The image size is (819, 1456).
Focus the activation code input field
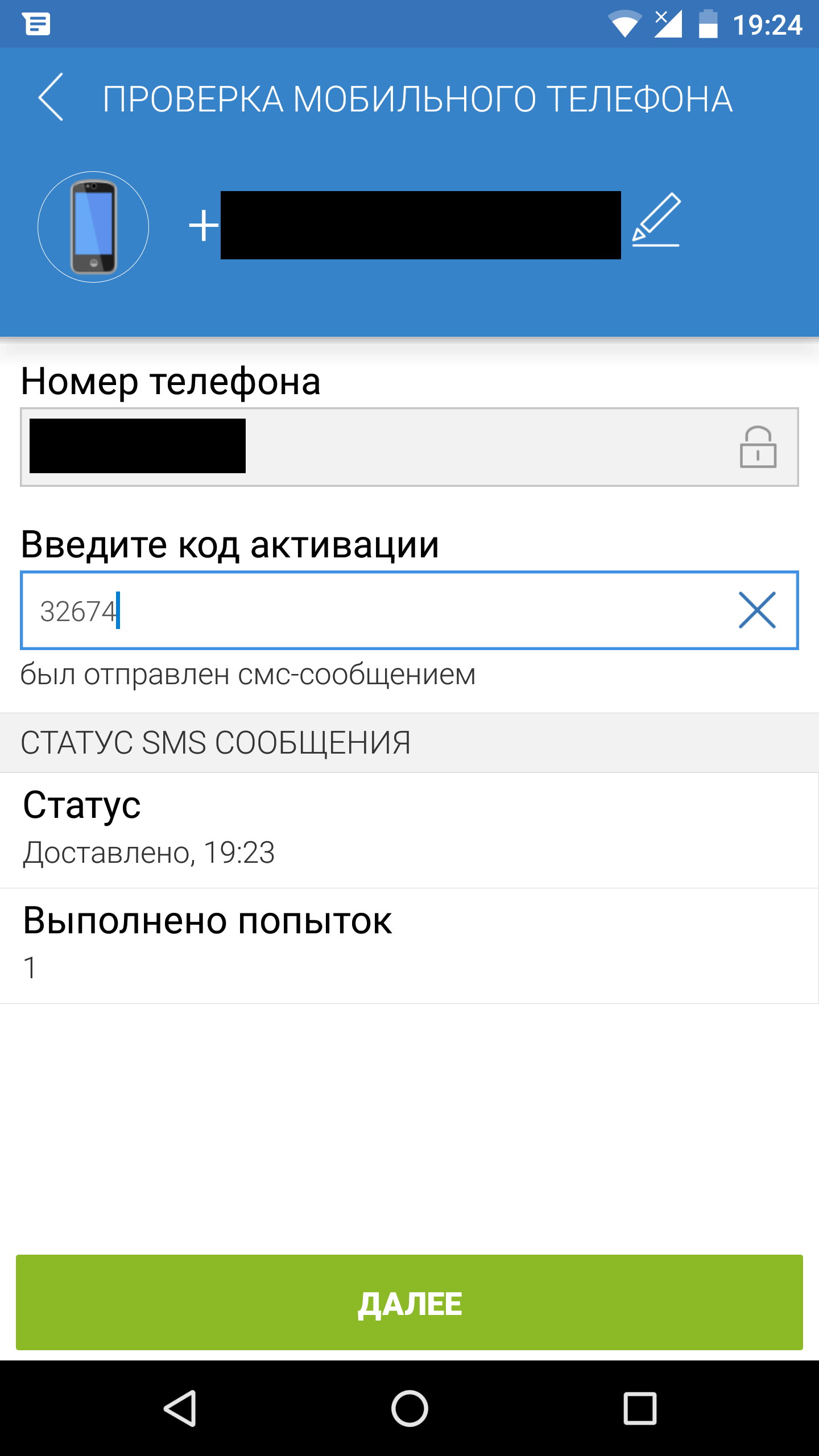[x=375, y=610]
